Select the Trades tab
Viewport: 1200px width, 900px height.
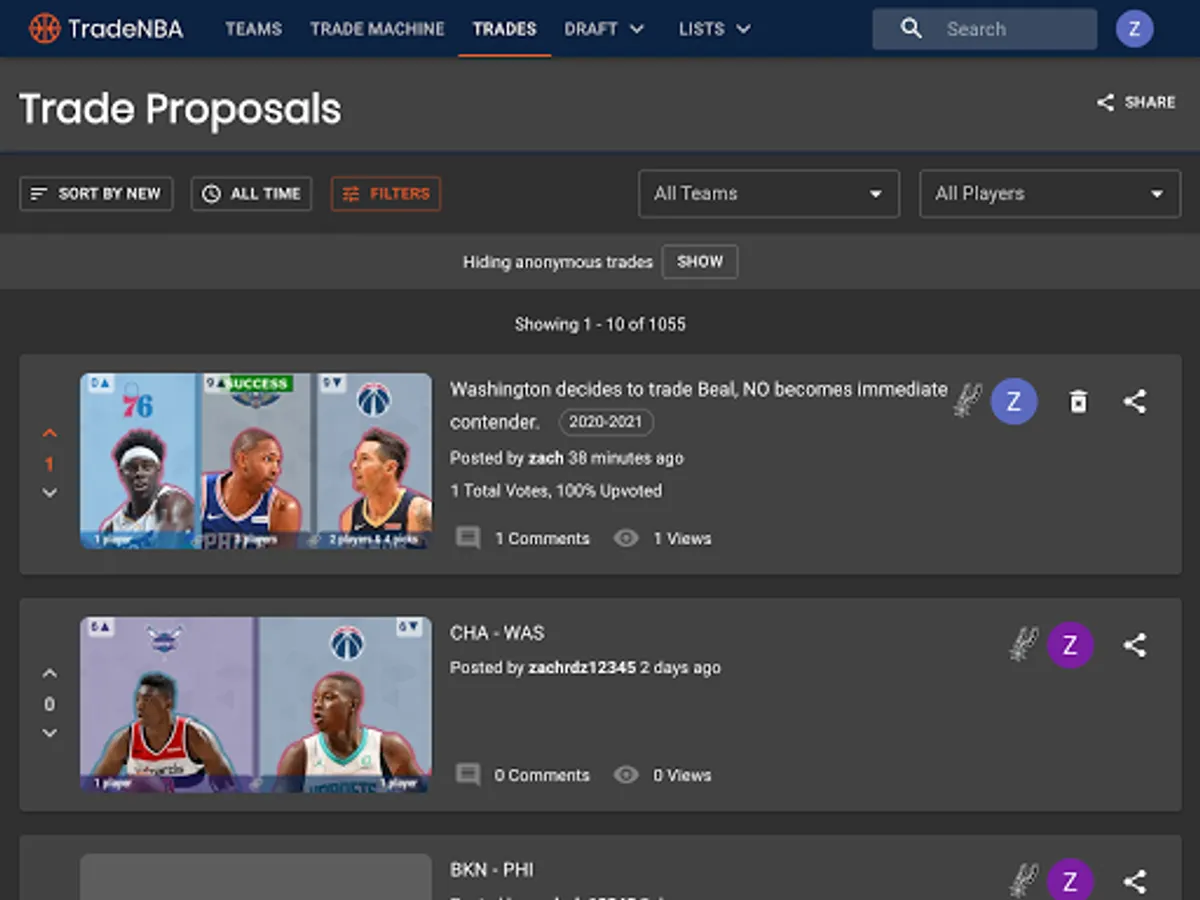[504, 29]
